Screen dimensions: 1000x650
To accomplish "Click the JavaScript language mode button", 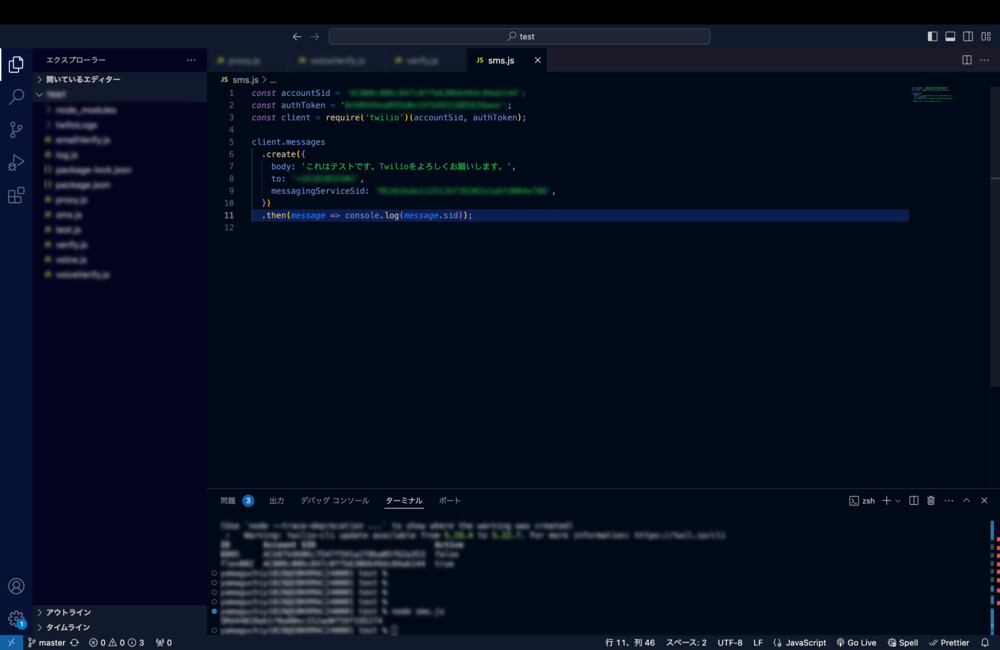I will tap(800, 643).
